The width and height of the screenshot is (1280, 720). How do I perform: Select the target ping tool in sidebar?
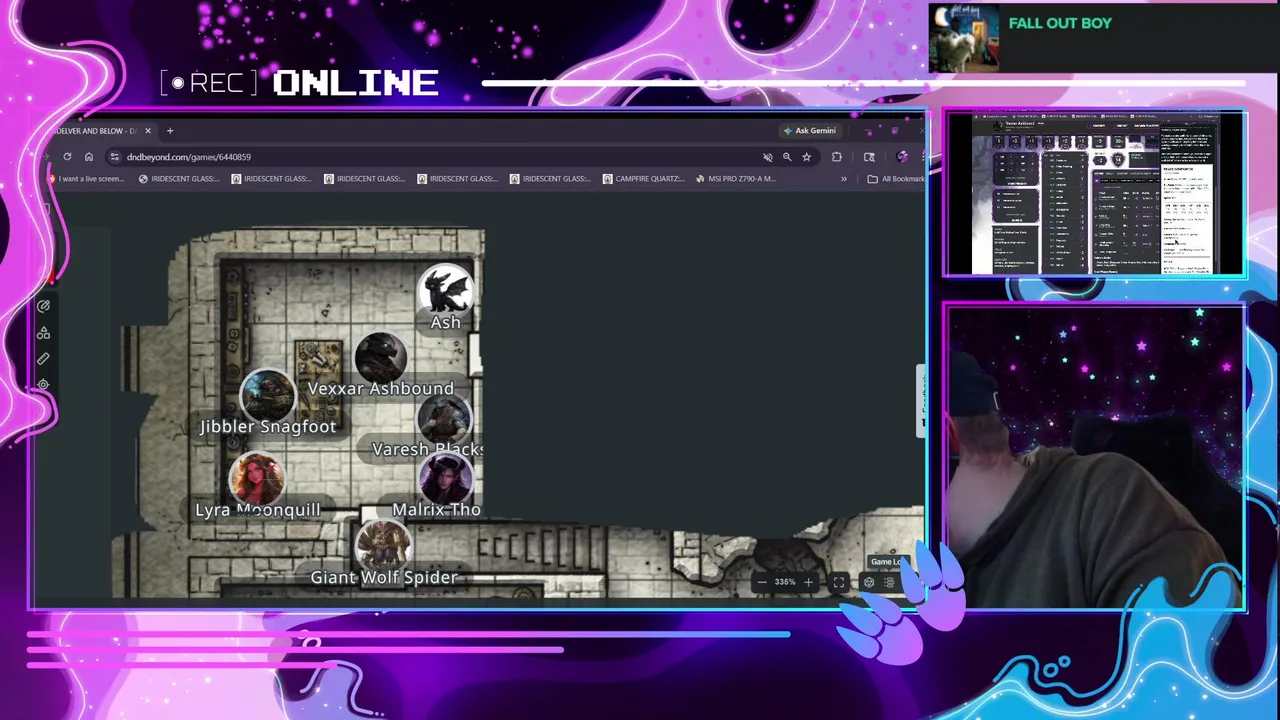(43, 384)
